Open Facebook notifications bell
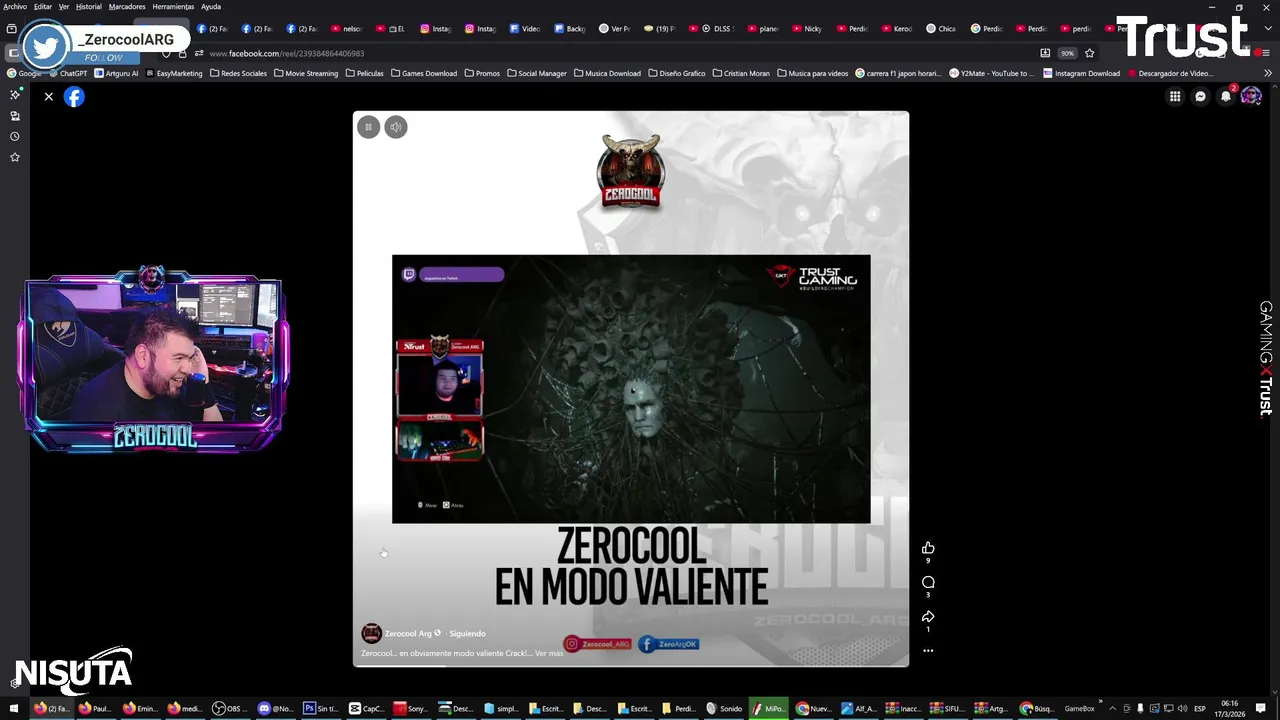The height and width of the screenshot is (720, 1280). pyautogui.click(x=1226, y=97)
